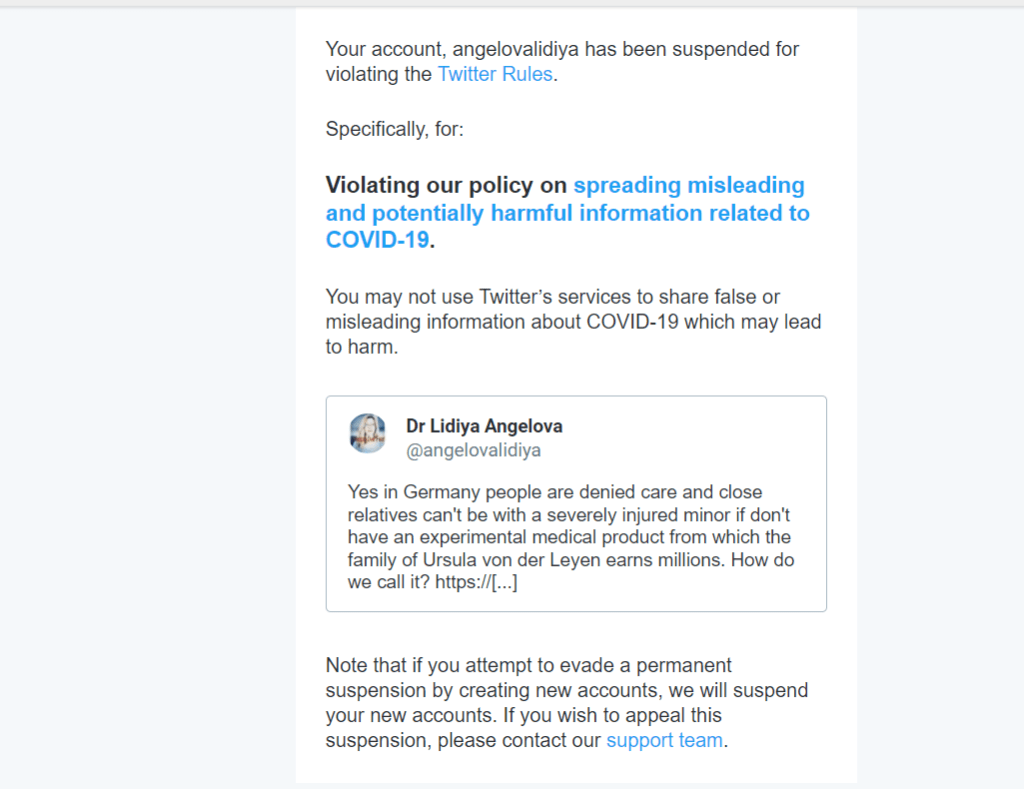Click the display name Dr Lidiya Angelova
Viewport: 1024px width, 789px height.
pos(484,426)
